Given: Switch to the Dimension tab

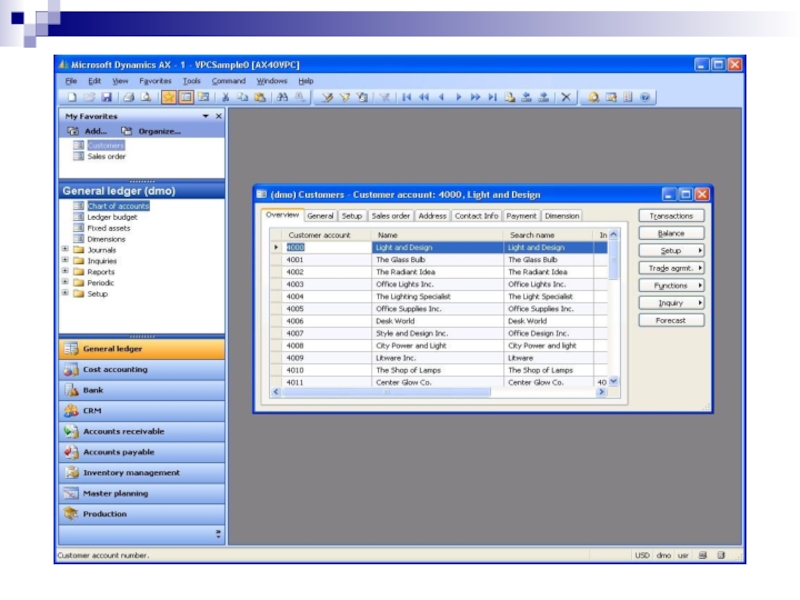Looking at the screenshot, I should [x=562, y=216].
